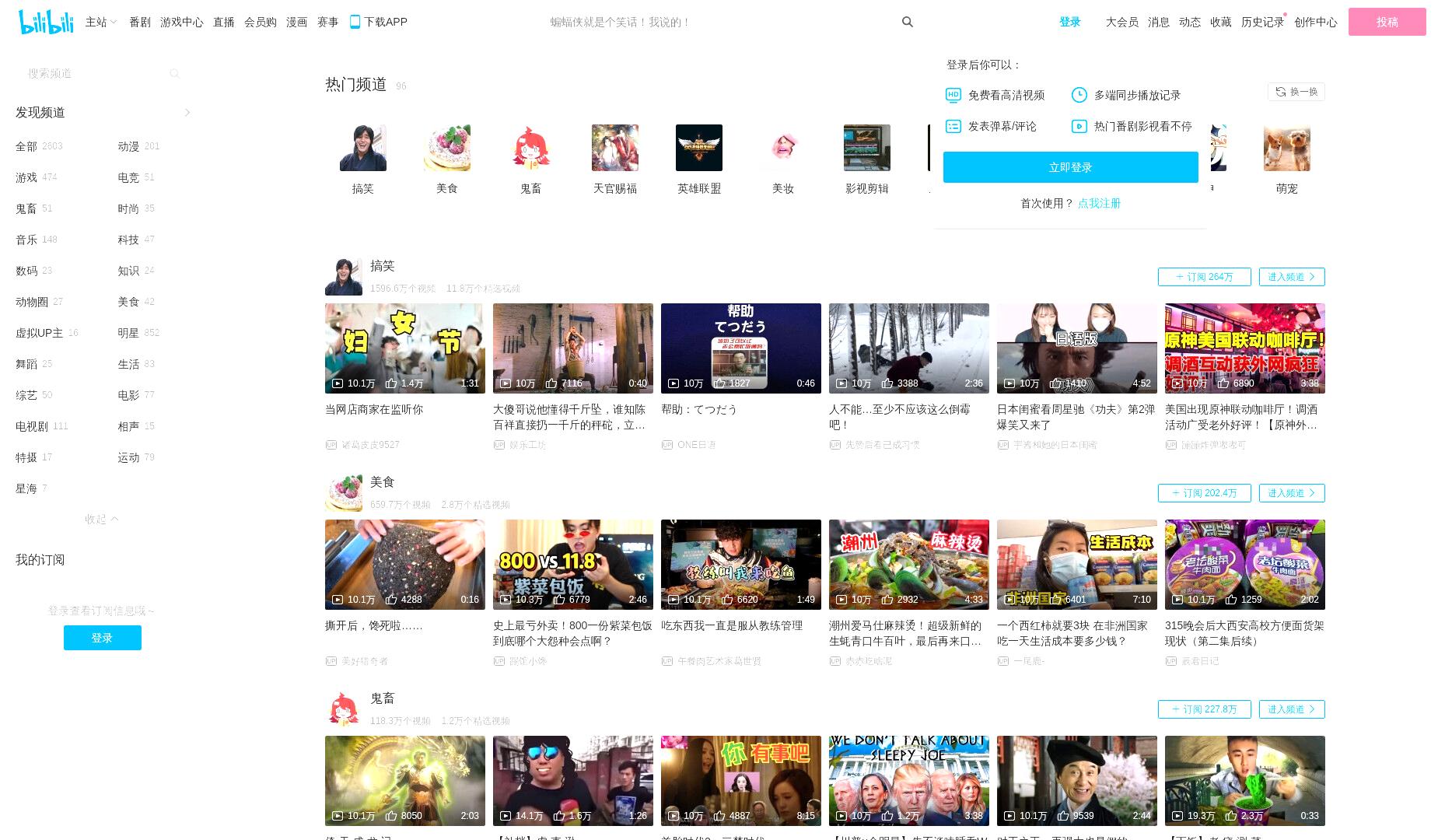Screen dimensions: 1445x840
Task: Open the 美妆 channel icon
Action: 783,148
